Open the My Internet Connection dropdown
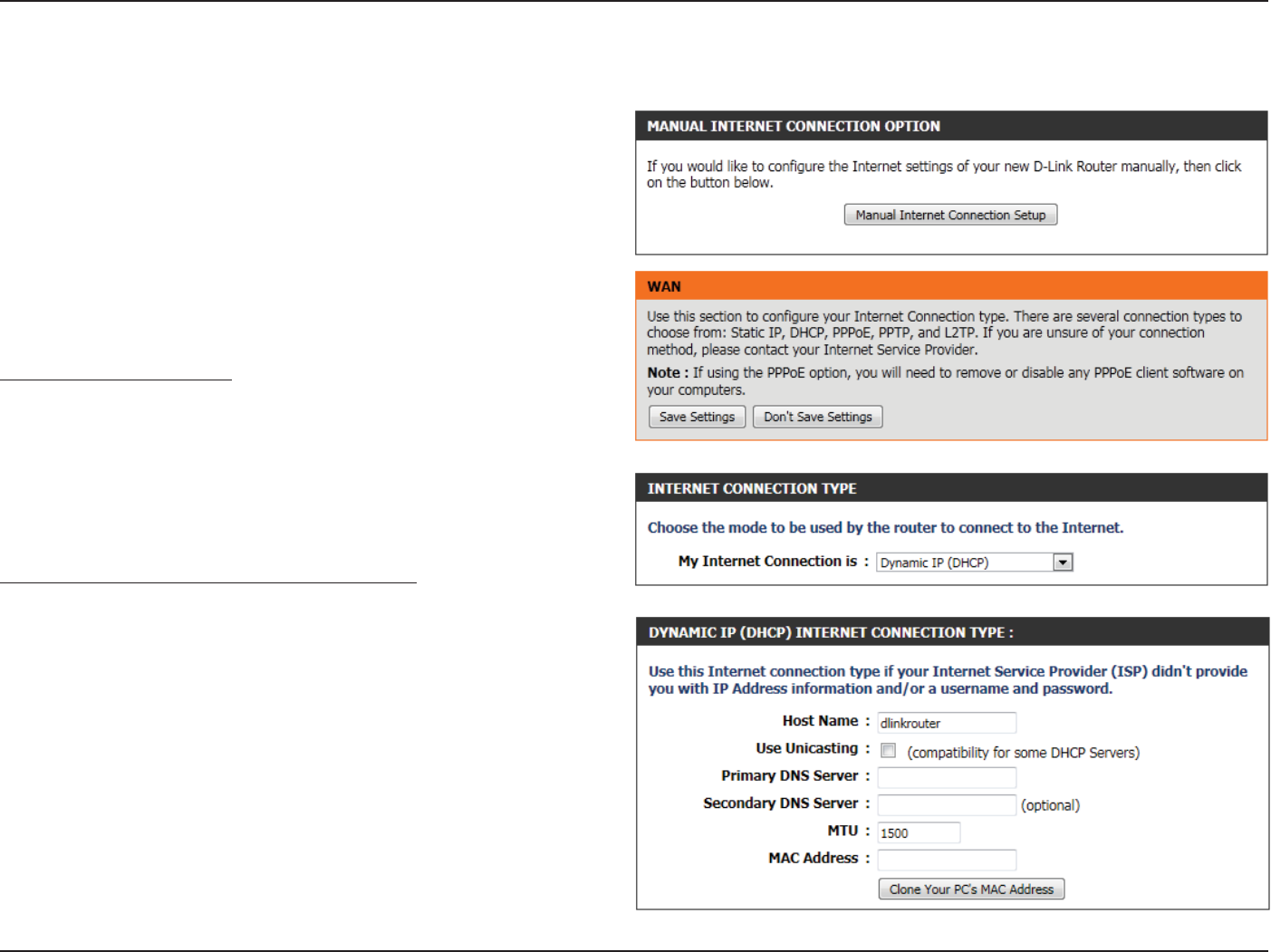This screenshot has width=1271, height=952. click(x=974, y=563)
